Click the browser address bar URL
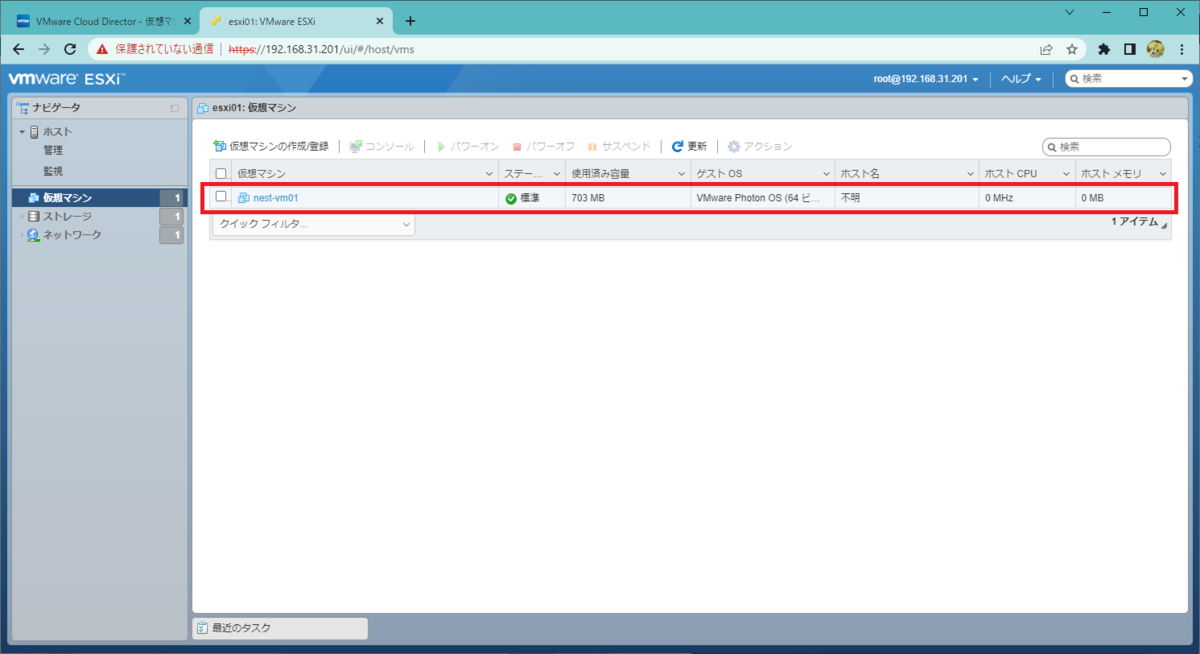The height and width of the screenshot is (654, 1200). pos(322,48)
